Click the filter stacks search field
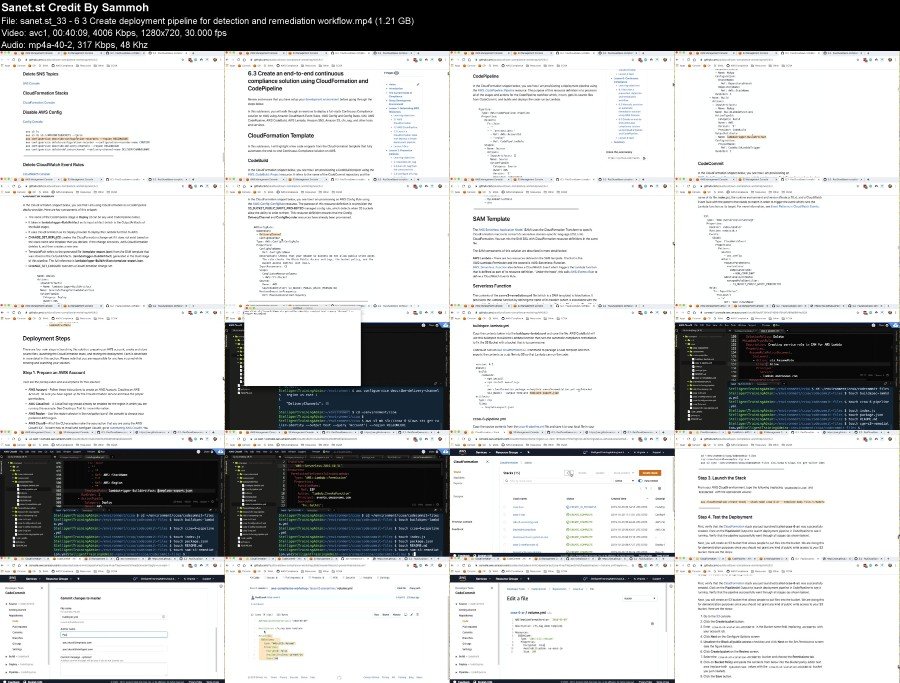Image resolution: width=900 pixels, height=683 pixels. click(x=557, y=480)
